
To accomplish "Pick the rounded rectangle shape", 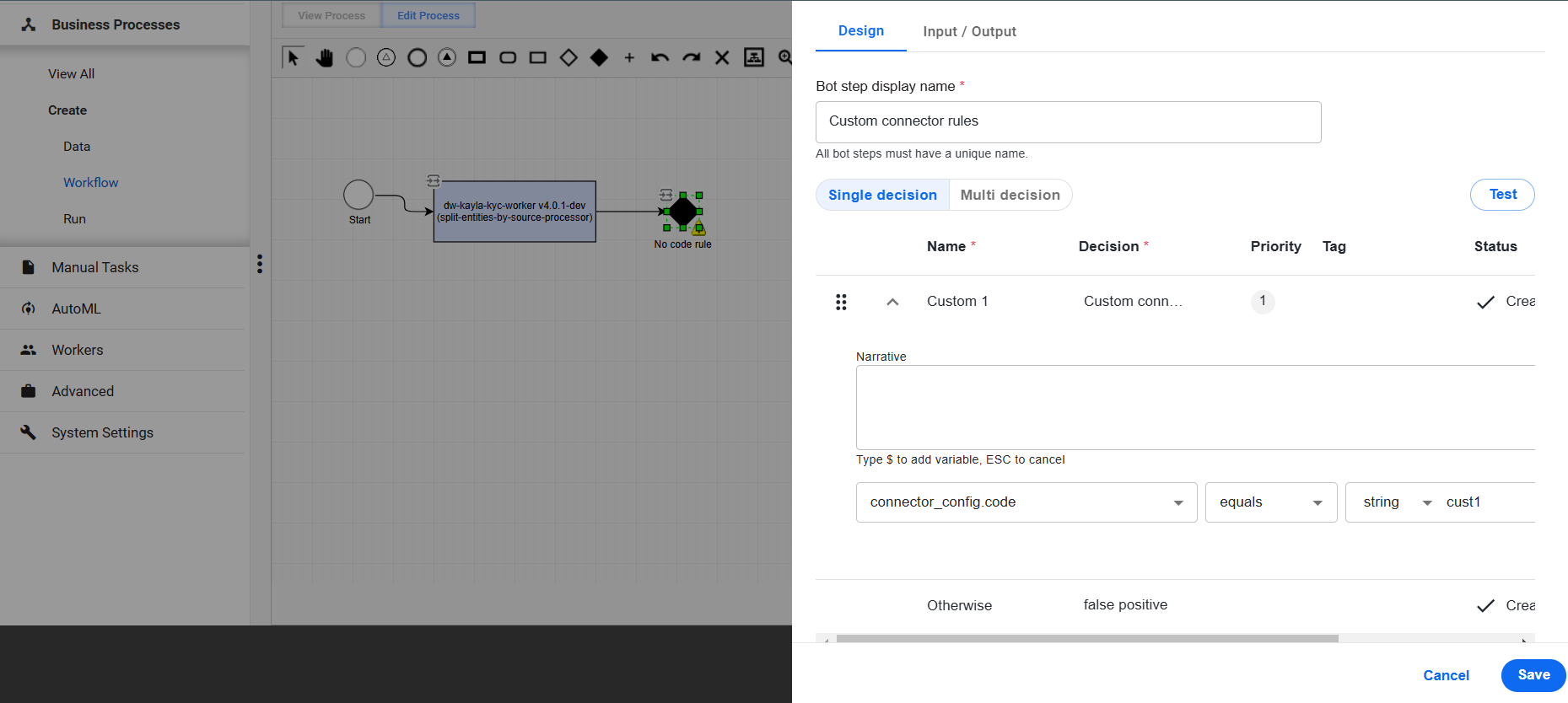I will tap(508, 57).
